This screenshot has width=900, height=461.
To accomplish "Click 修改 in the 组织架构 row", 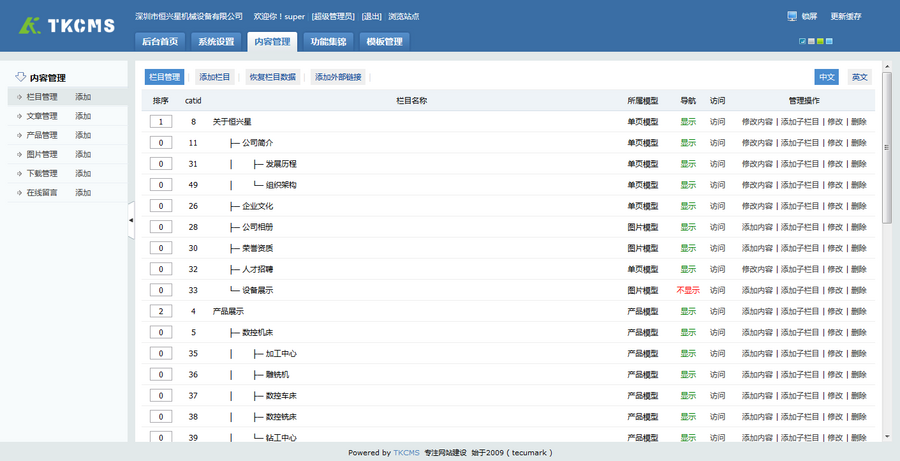I will coord(835,185).
